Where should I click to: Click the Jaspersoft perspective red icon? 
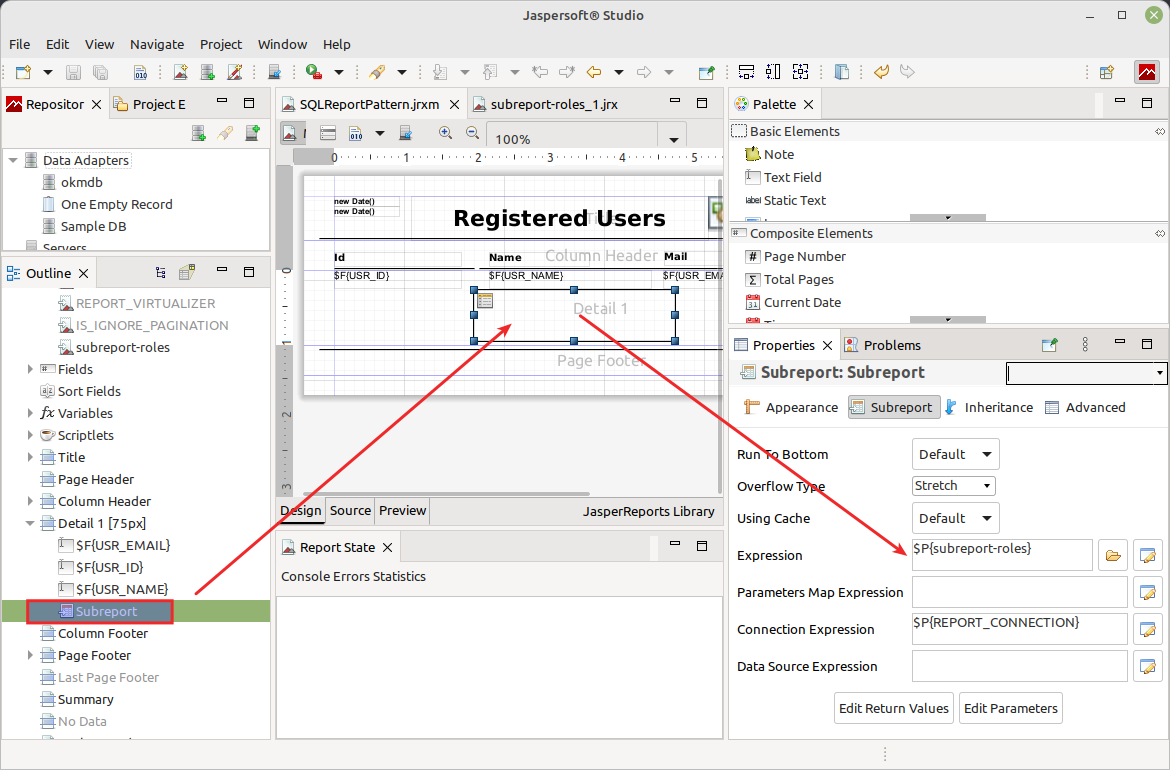(x=1147, y=72)
